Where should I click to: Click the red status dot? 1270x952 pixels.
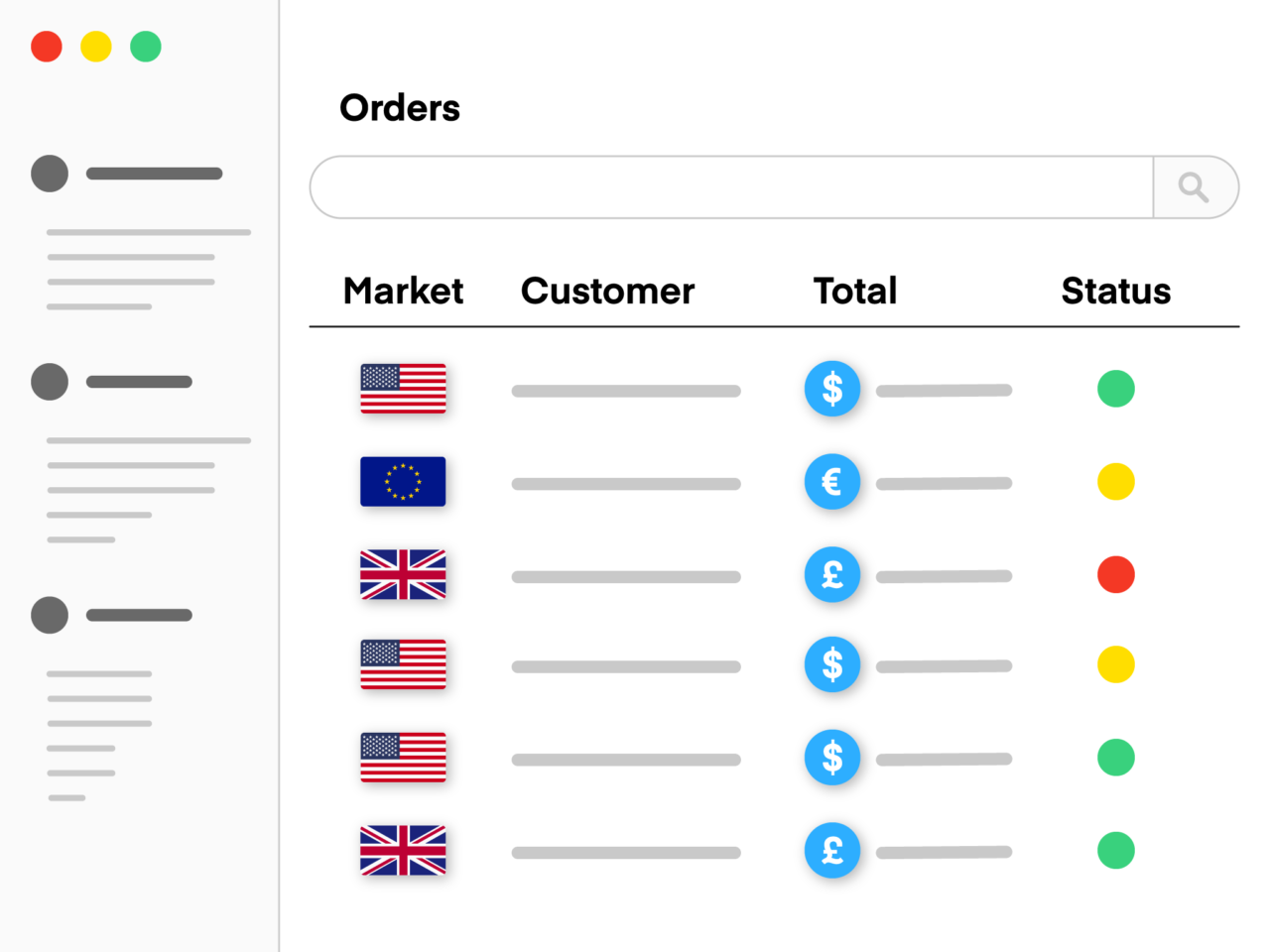(1115, 575)
